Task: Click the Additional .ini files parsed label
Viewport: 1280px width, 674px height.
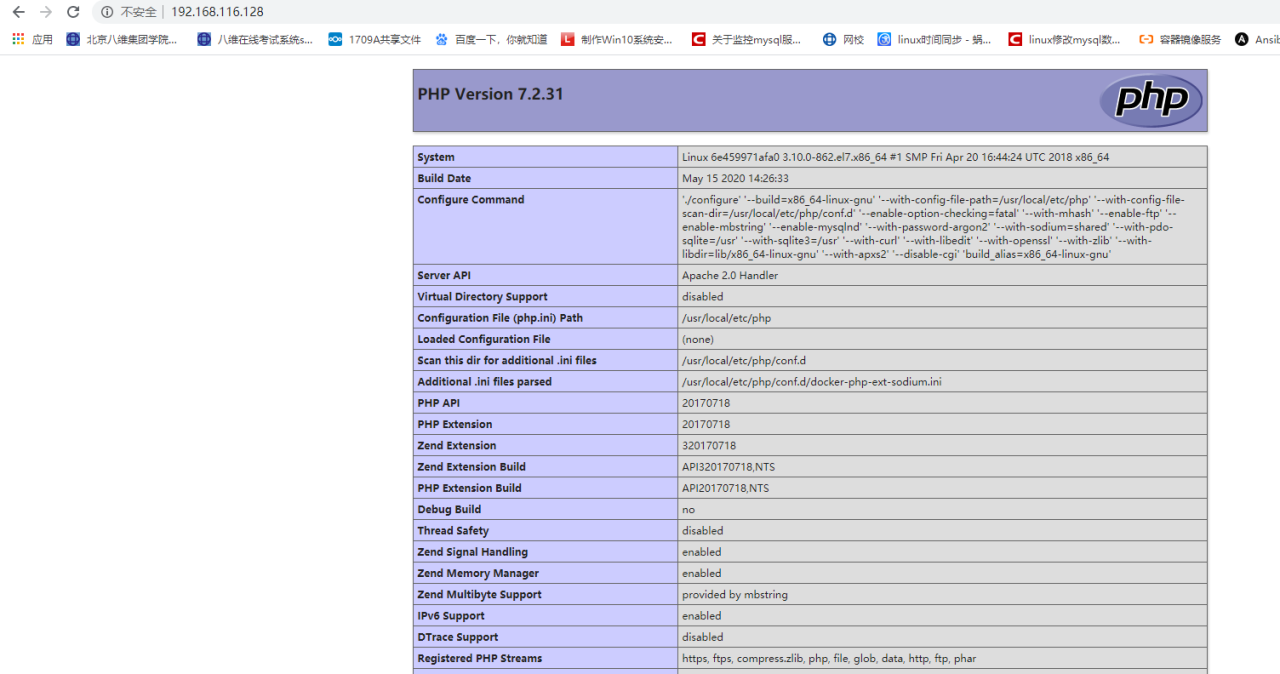Action: (485, 381)
